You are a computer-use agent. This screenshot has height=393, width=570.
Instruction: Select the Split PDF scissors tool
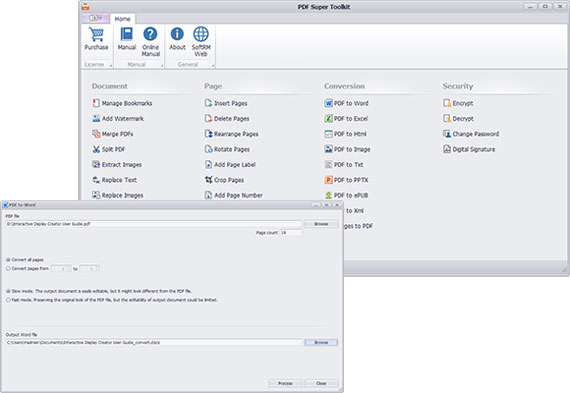click(x=109, y=149)
